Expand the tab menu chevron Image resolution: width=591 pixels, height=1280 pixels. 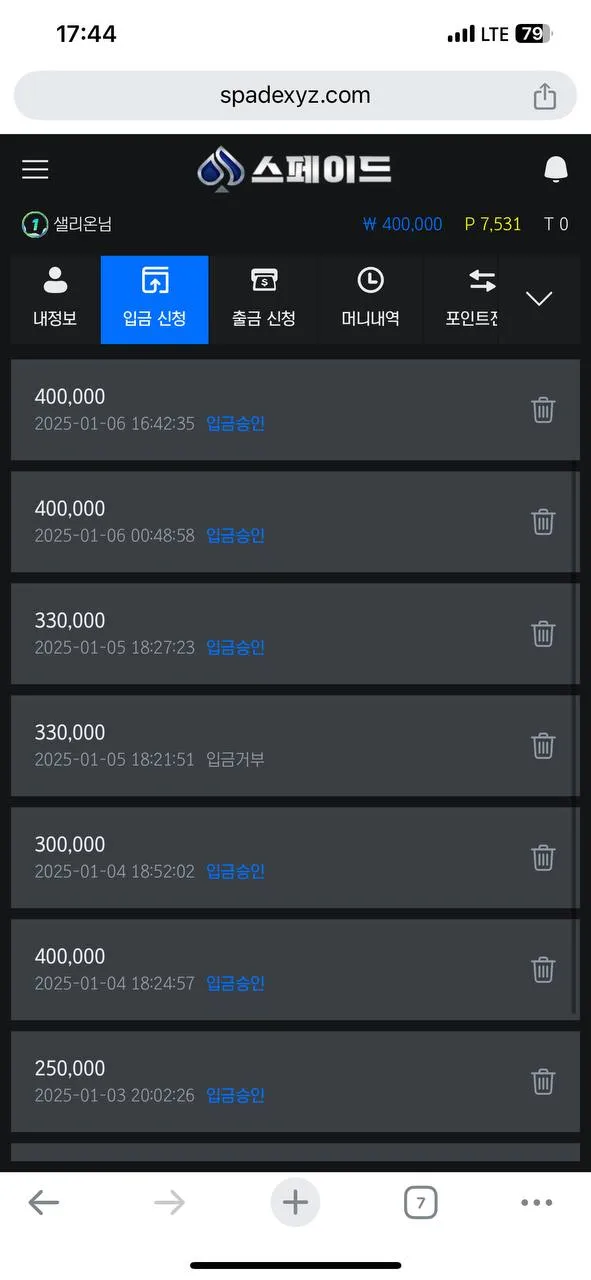click(539, 299)
